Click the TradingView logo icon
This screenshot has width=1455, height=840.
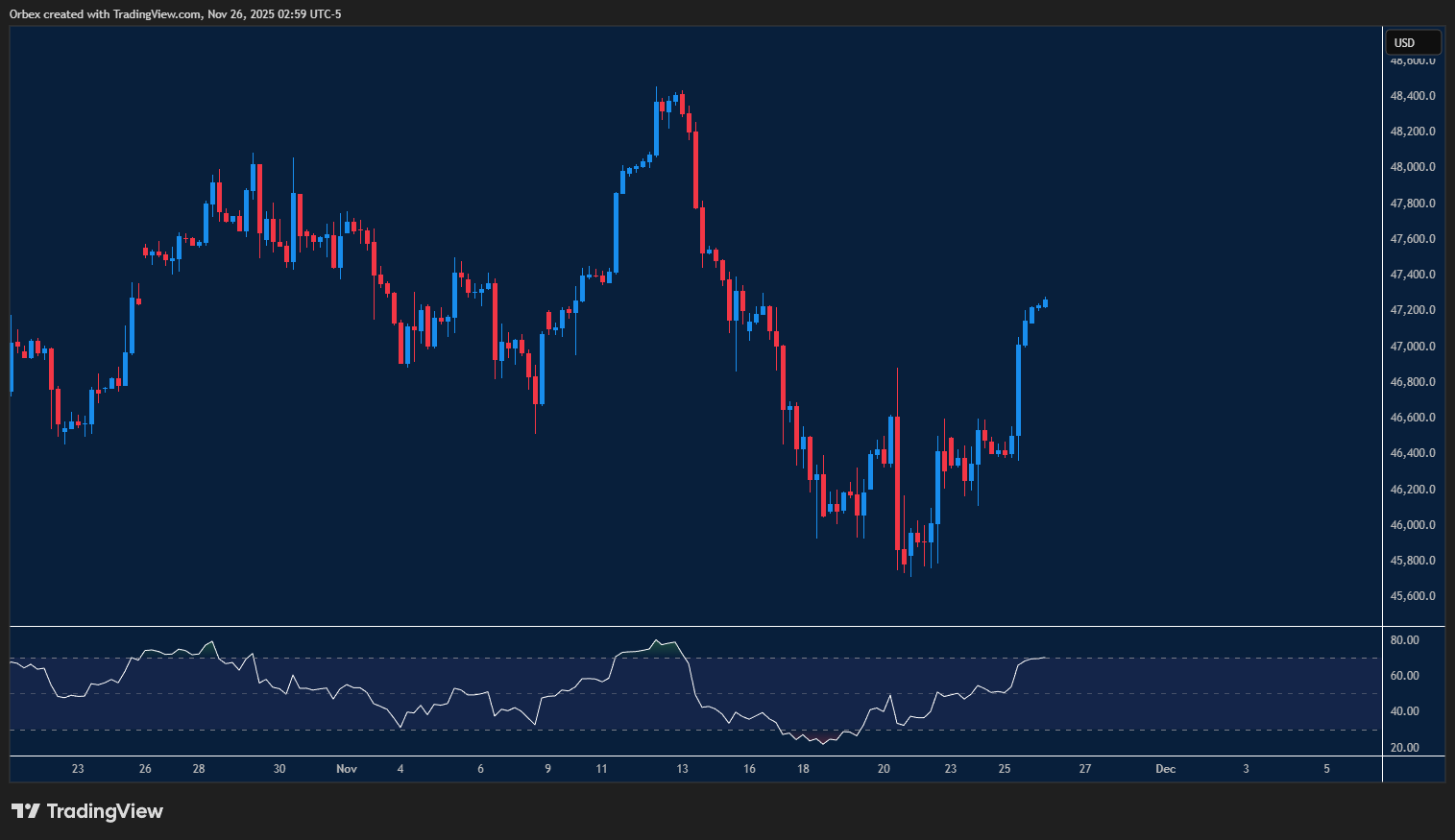(25, 811)
